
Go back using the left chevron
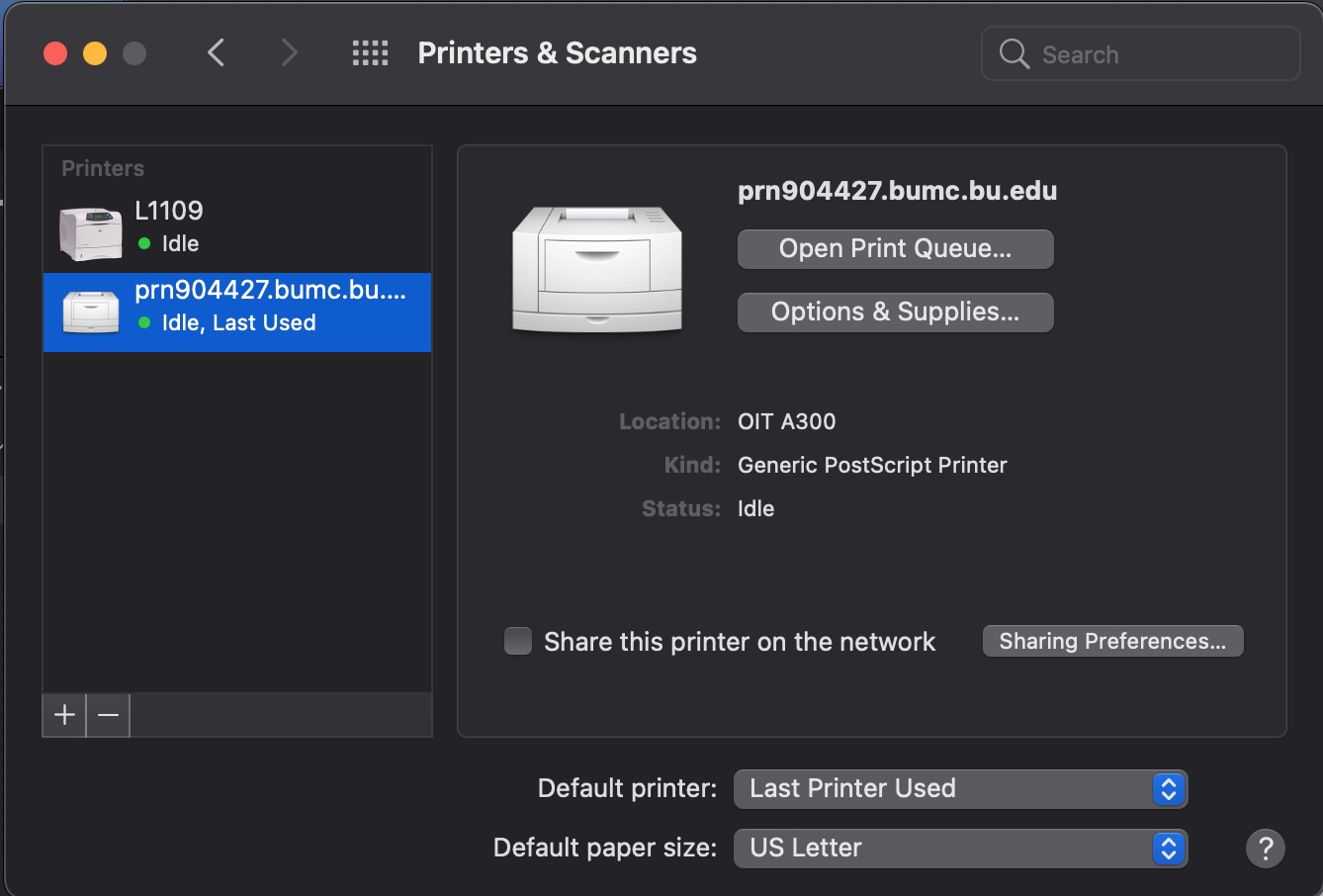217,52
